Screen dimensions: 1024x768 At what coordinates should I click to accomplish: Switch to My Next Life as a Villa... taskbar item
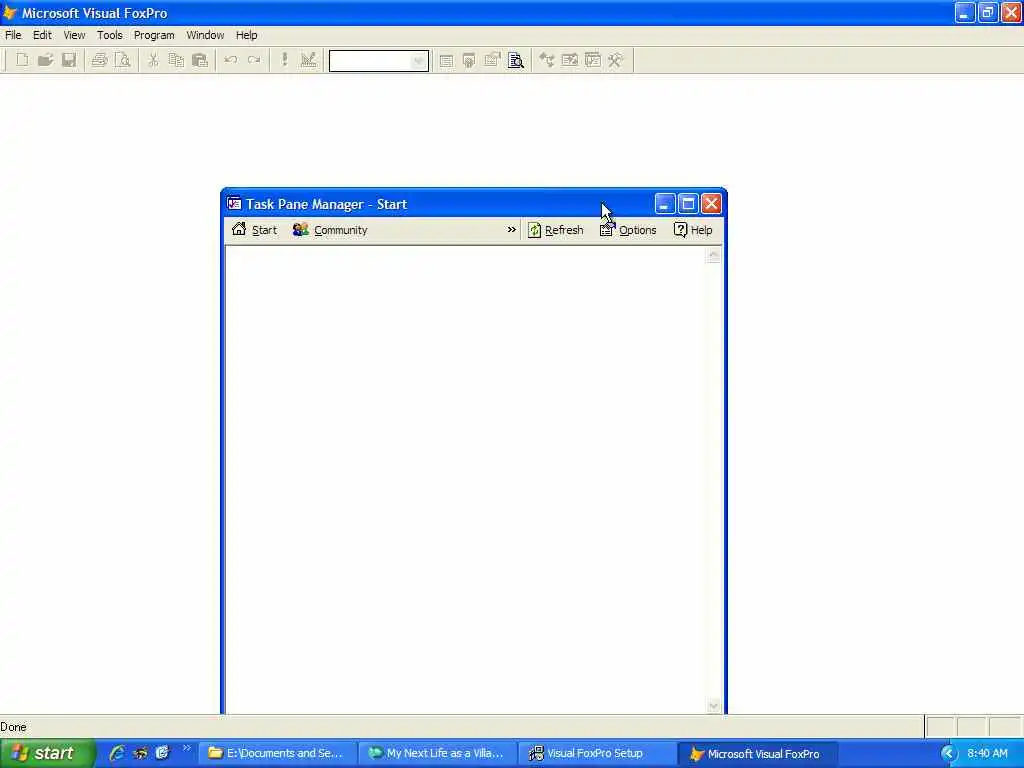pyautogui.click(x=437, y=754)
